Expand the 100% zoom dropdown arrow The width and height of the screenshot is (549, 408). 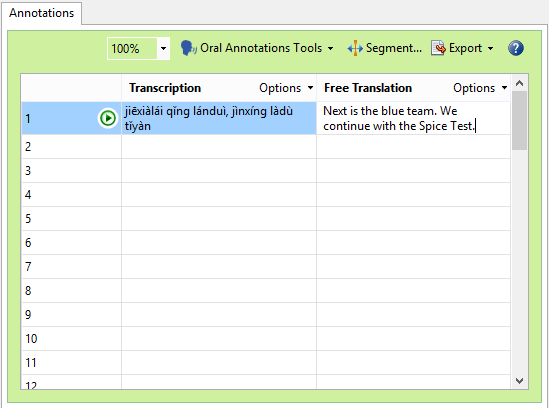point(163,48)
